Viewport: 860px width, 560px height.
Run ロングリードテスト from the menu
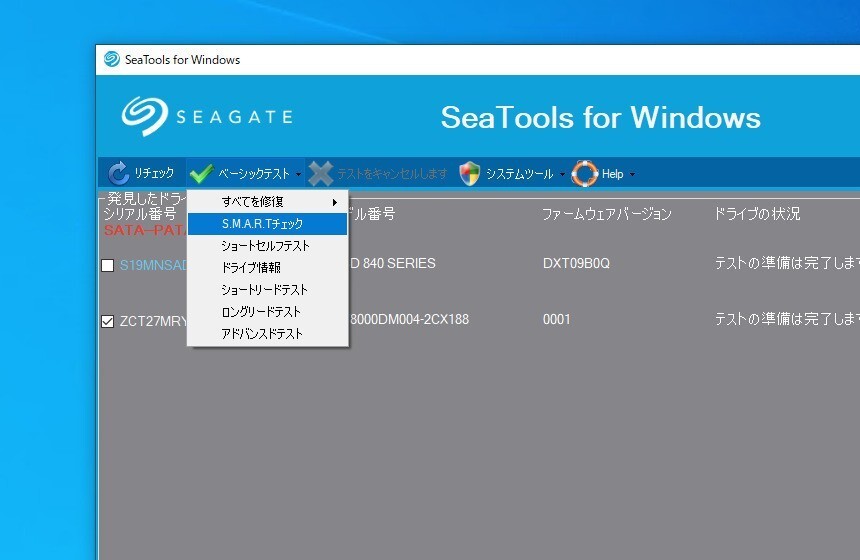(261, 312)
